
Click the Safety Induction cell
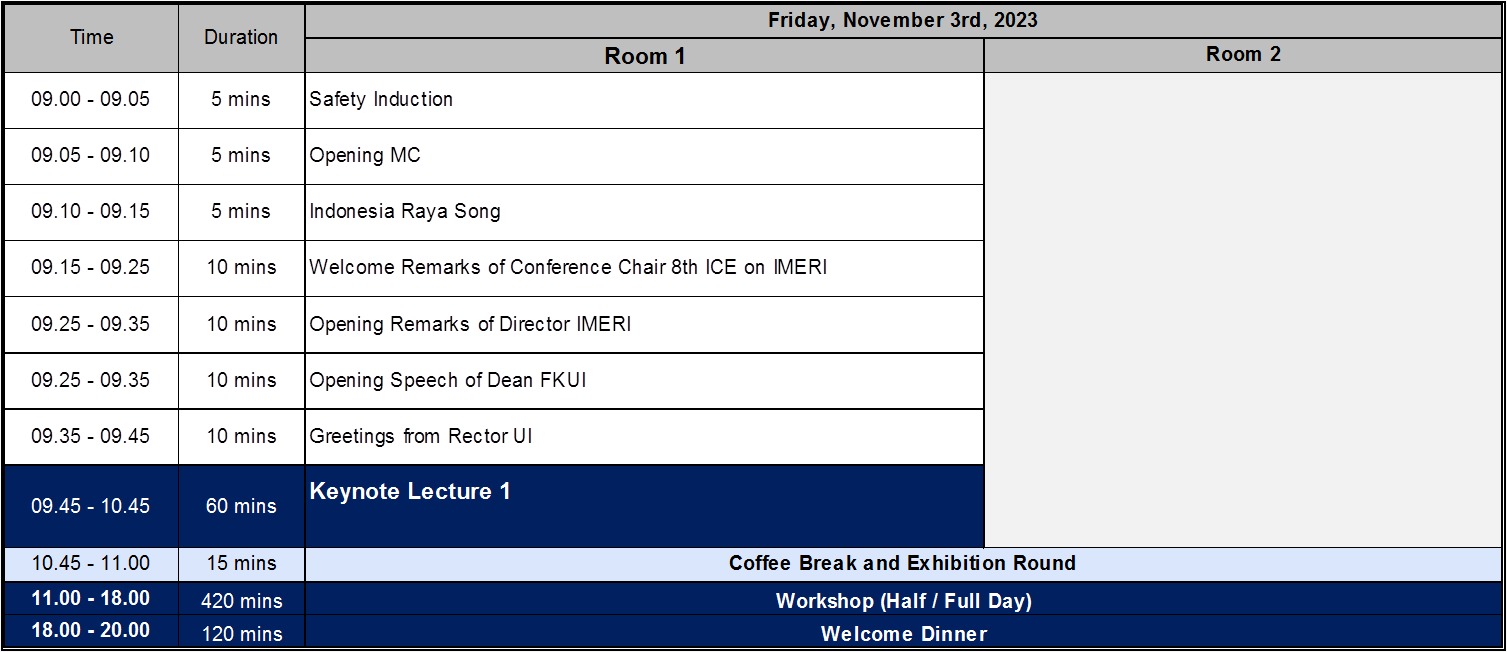[381, 100]
